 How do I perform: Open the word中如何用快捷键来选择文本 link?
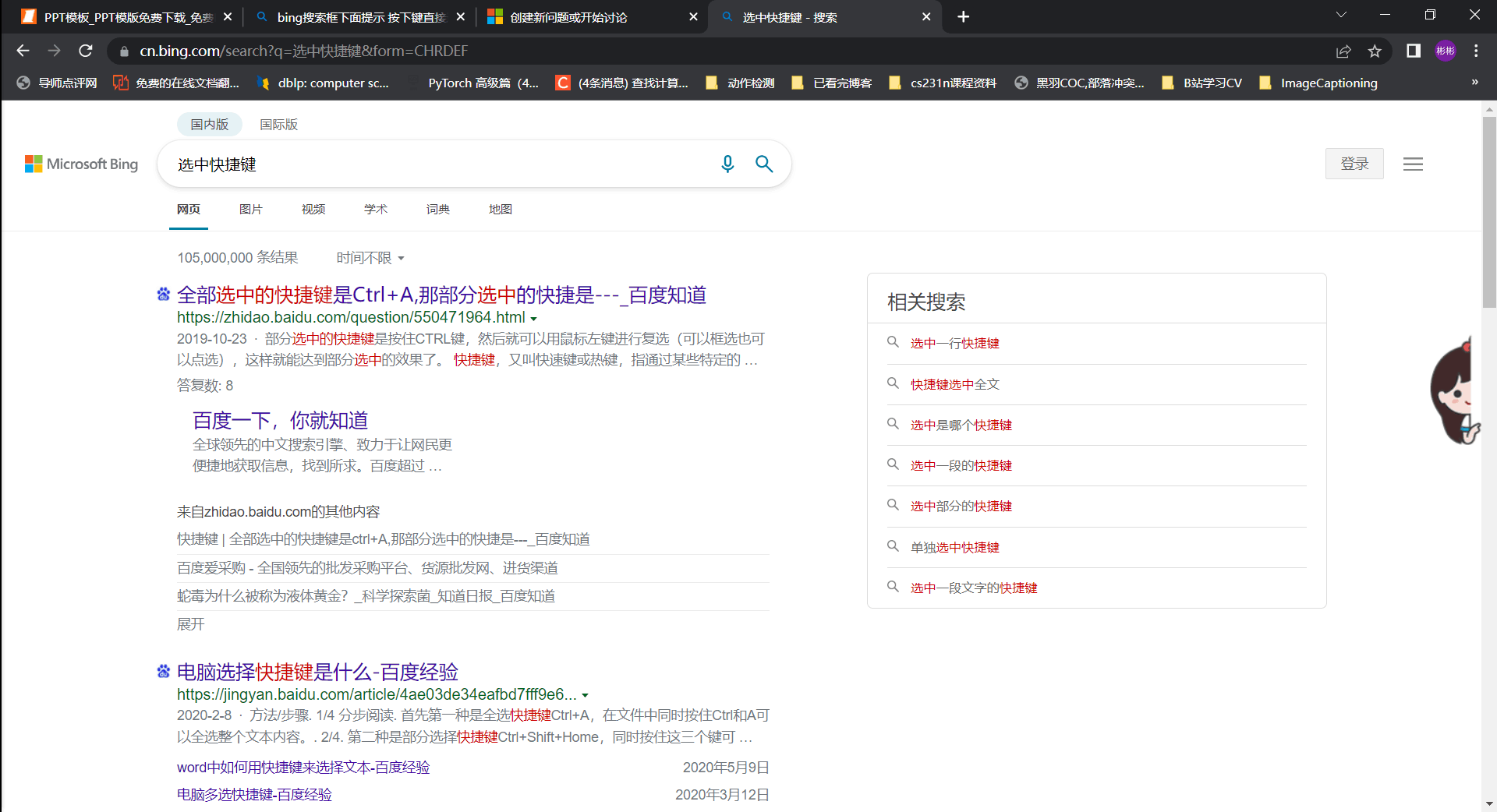(303, 768)
